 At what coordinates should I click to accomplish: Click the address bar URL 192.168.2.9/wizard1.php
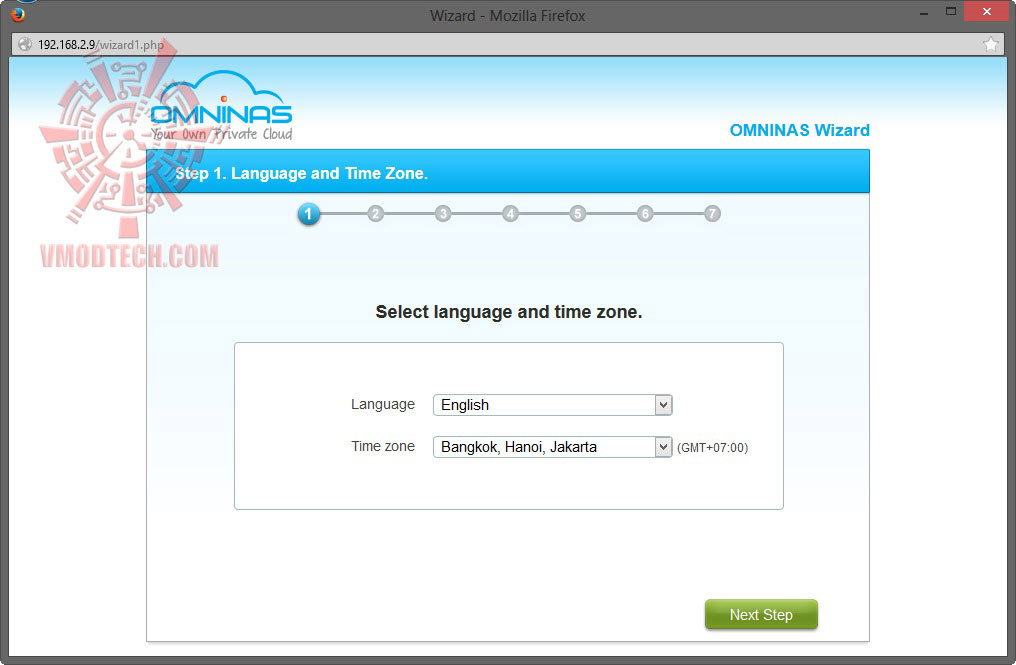(x=100, y=45)
